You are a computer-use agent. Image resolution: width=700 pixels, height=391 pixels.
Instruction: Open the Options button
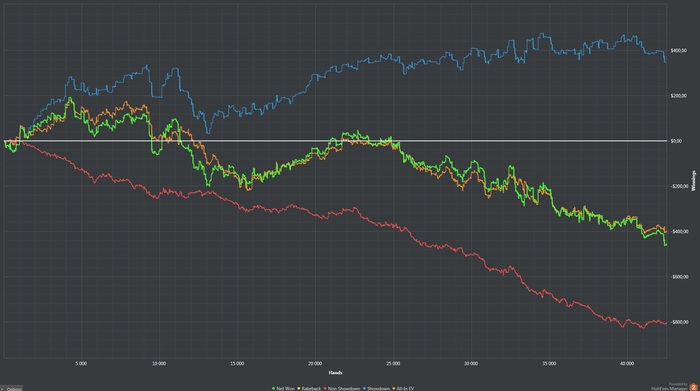pos(12,389)
